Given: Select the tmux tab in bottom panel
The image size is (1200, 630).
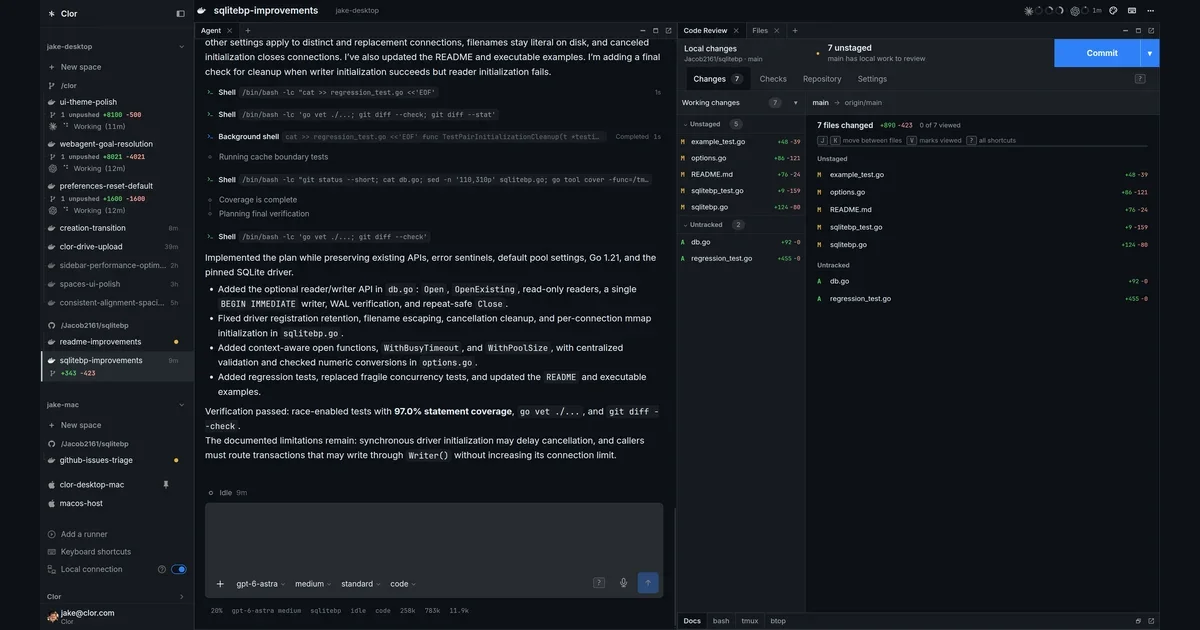Looking at the screenshot, I should point(749,621).
